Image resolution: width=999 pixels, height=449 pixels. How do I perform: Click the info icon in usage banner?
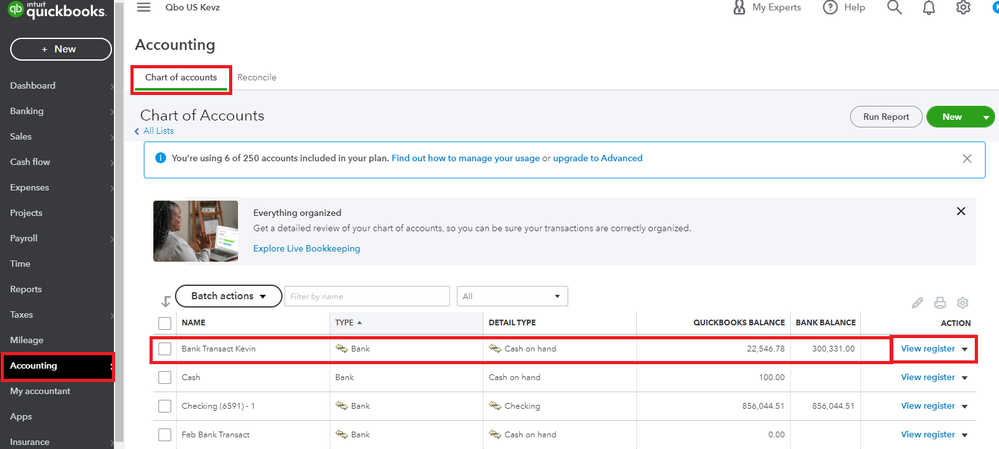(x=161, y=158)
